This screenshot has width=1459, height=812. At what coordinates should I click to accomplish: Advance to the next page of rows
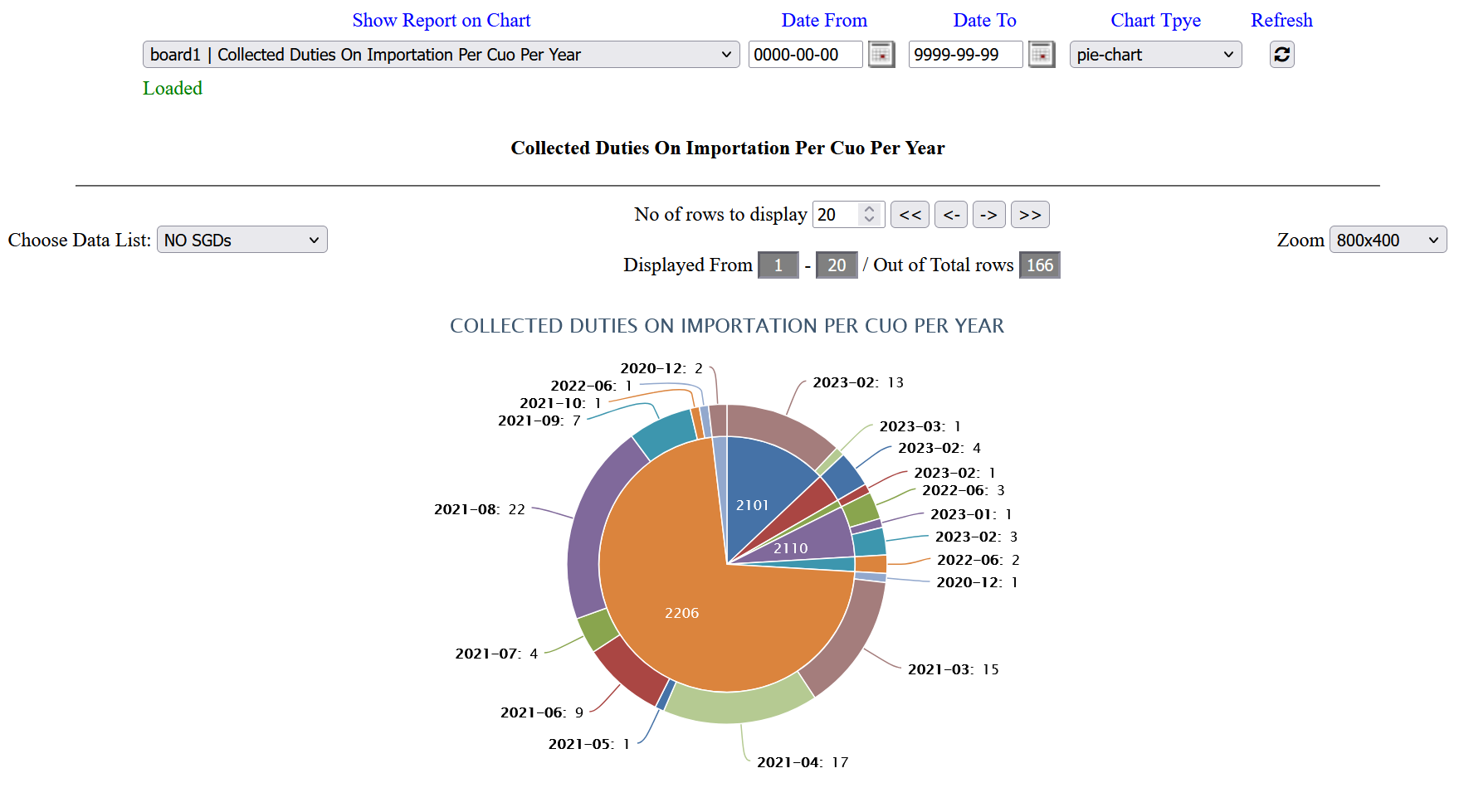click(988, 215)
